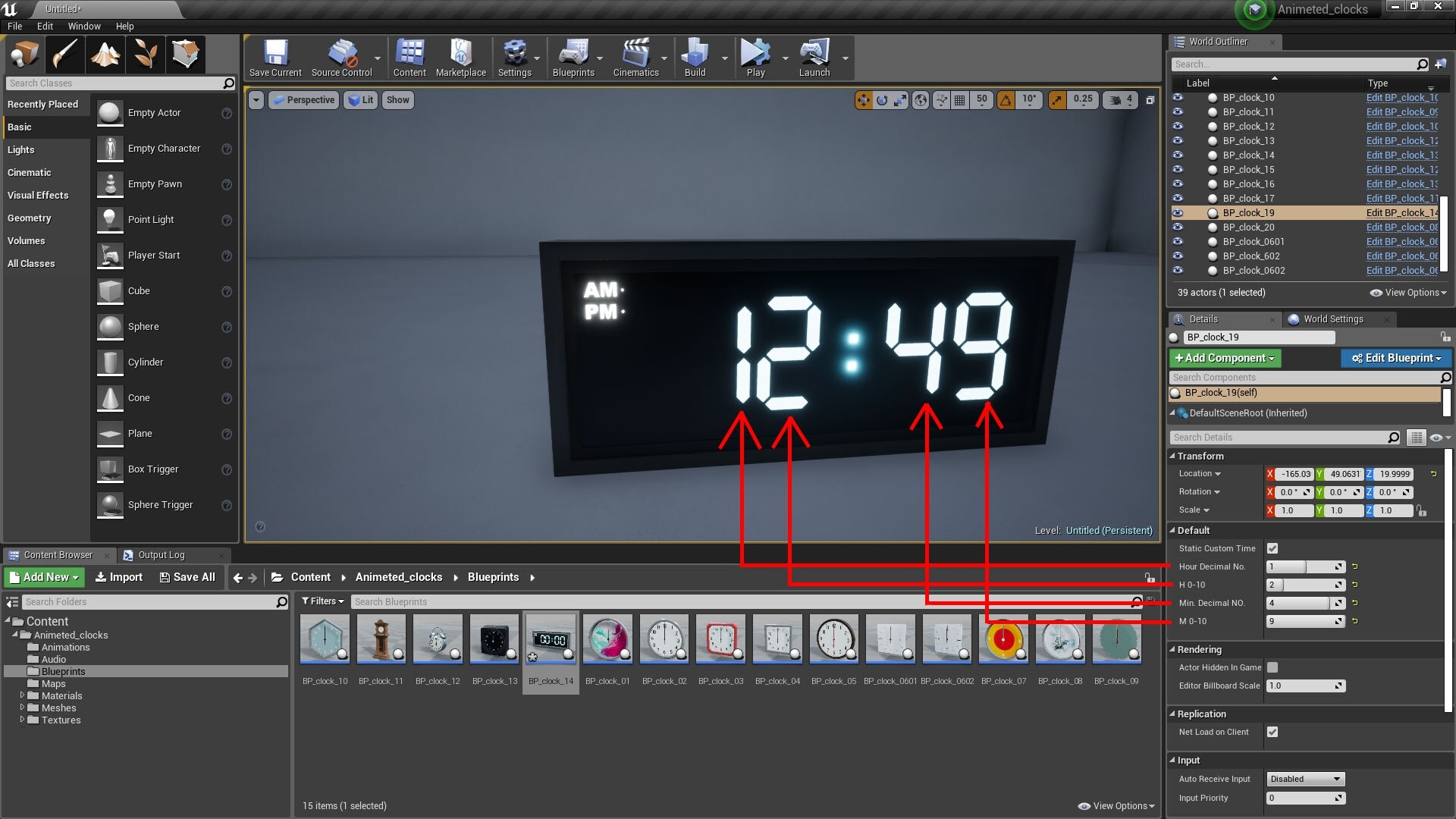This screenshot has height=819, width=1456.
Task: Hide BP_clock_19 in the World Outliner
Action: (x=1178, y=213)
